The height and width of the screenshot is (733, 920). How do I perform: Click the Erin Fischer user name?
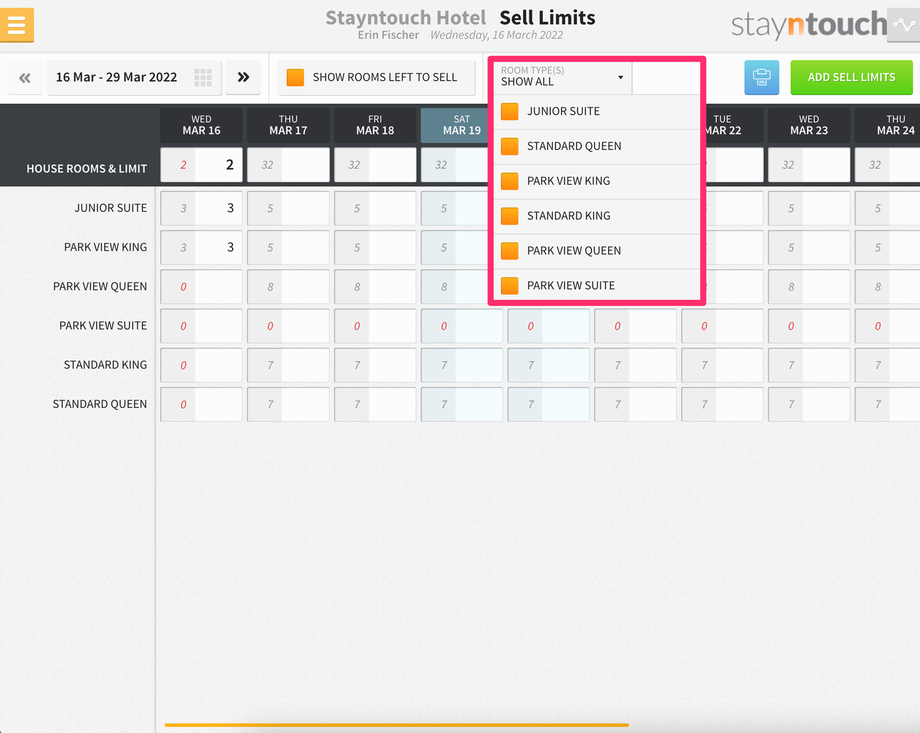click(x=388, y=35)
